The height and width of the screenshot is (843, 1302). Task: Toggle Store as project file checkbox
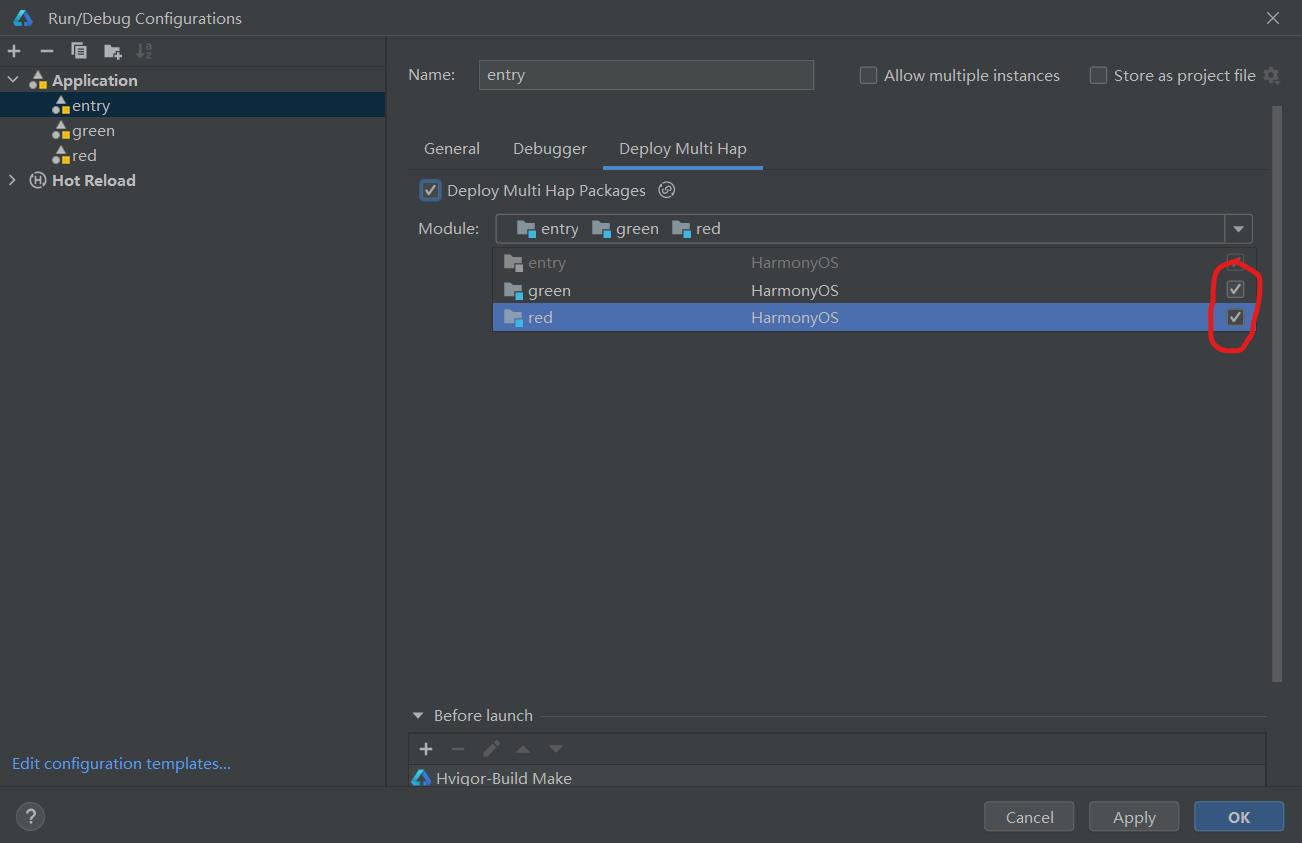(x=1098, y=75)
